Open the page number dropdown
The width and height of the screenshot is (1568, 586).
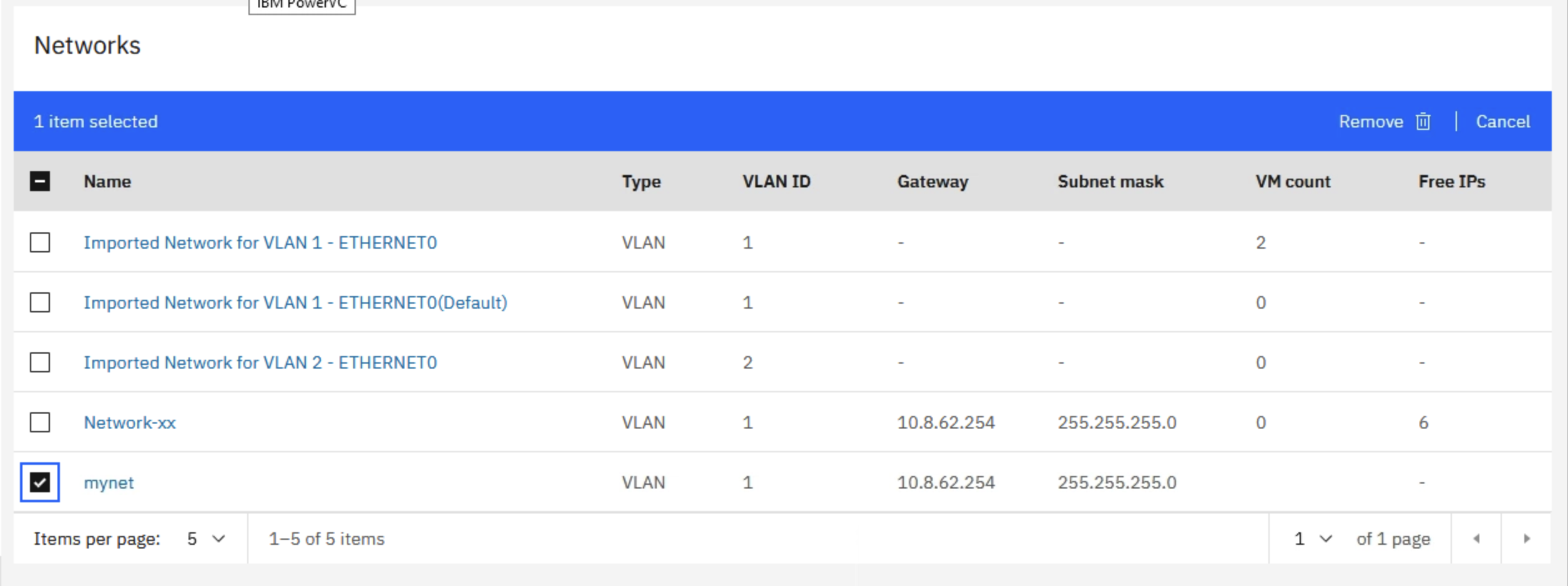click(1313, 539)
